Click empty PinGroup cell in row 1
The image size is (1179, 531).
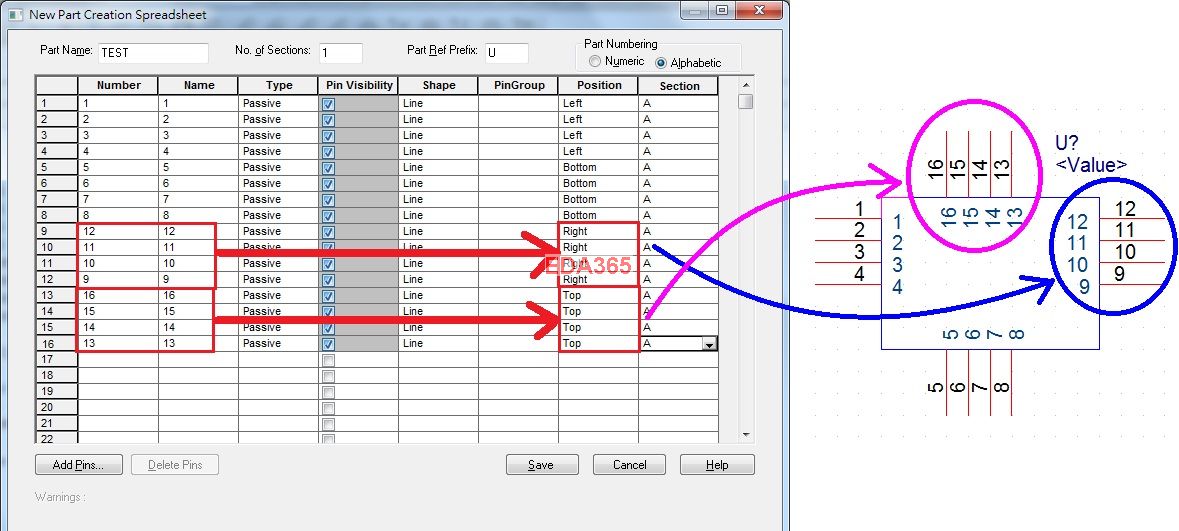[518, 104]
